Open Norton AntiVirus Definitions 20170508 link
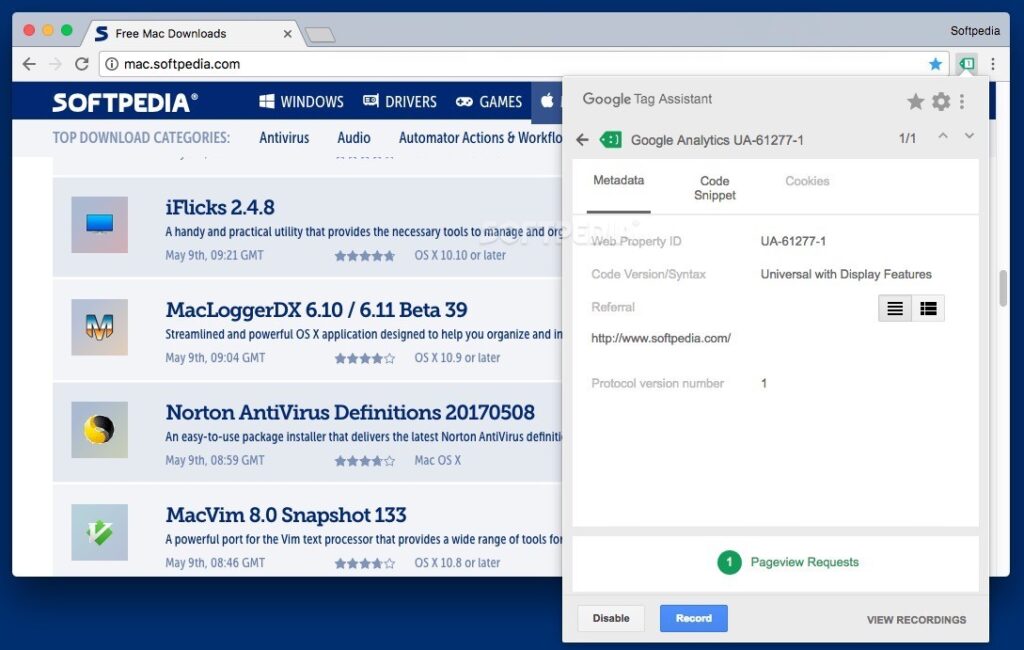Screen dimensions: 1024x650 point(350,412)
